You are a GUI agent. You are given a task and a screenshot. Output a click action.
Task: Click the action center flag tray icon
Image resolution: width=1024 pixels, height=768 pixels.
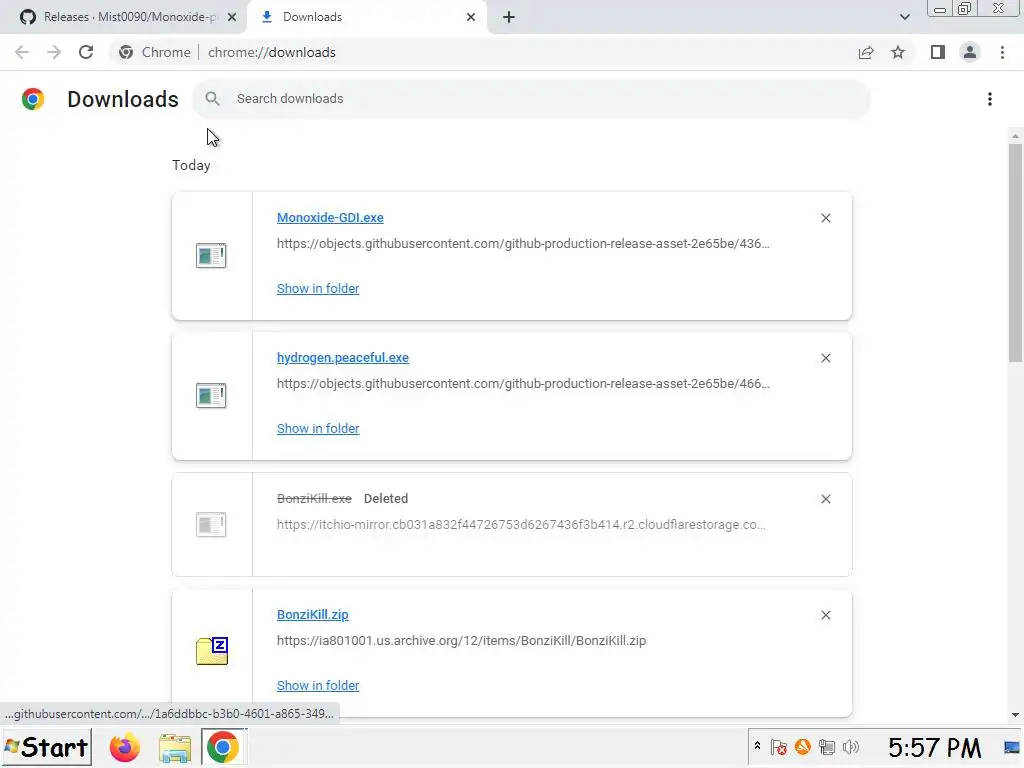(x=778, y=746)
